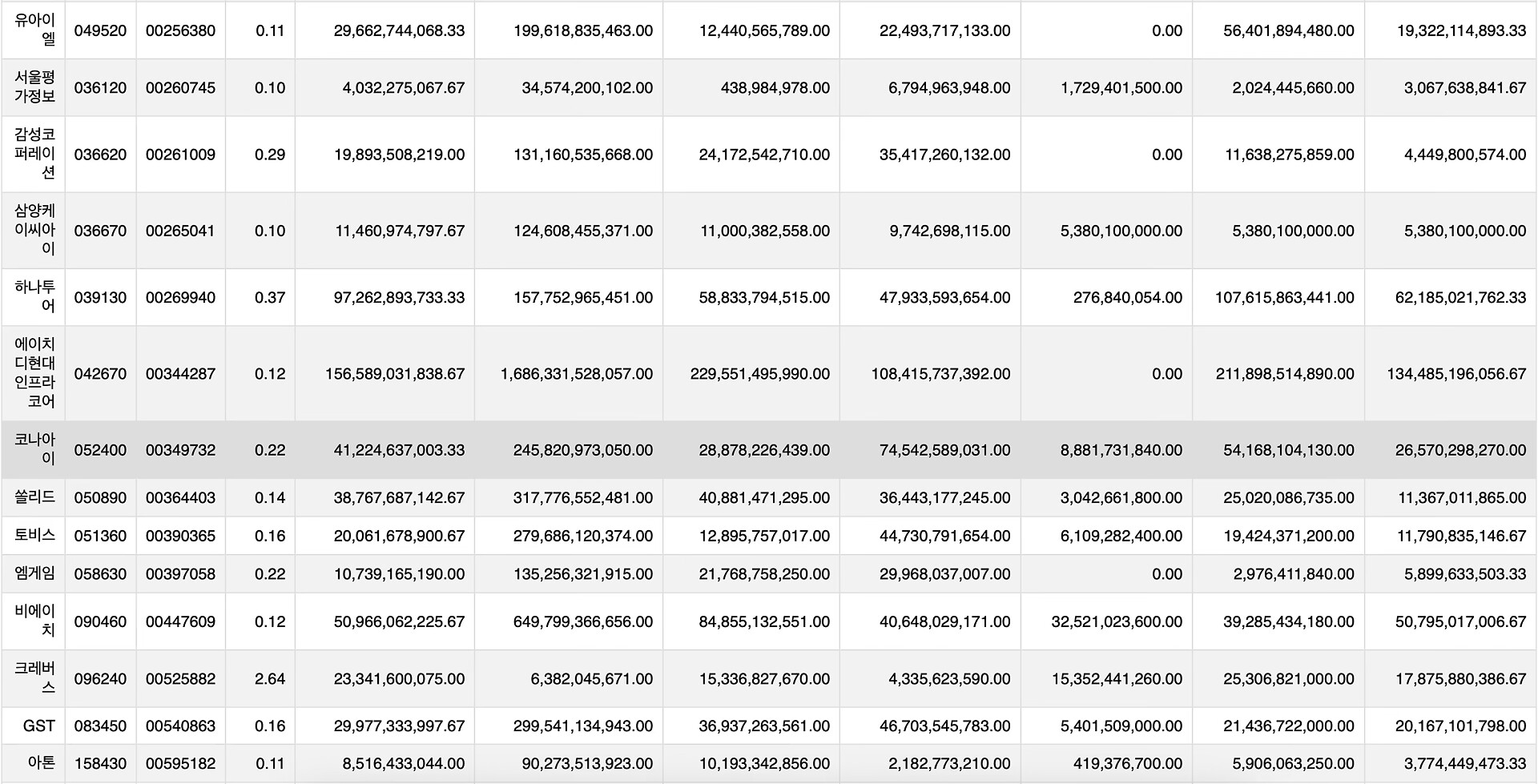The width and height of the screenshot is (1538, 784).
Task: Click stock code 050890 for 쏠리드
Action: [x=100, y=497]
